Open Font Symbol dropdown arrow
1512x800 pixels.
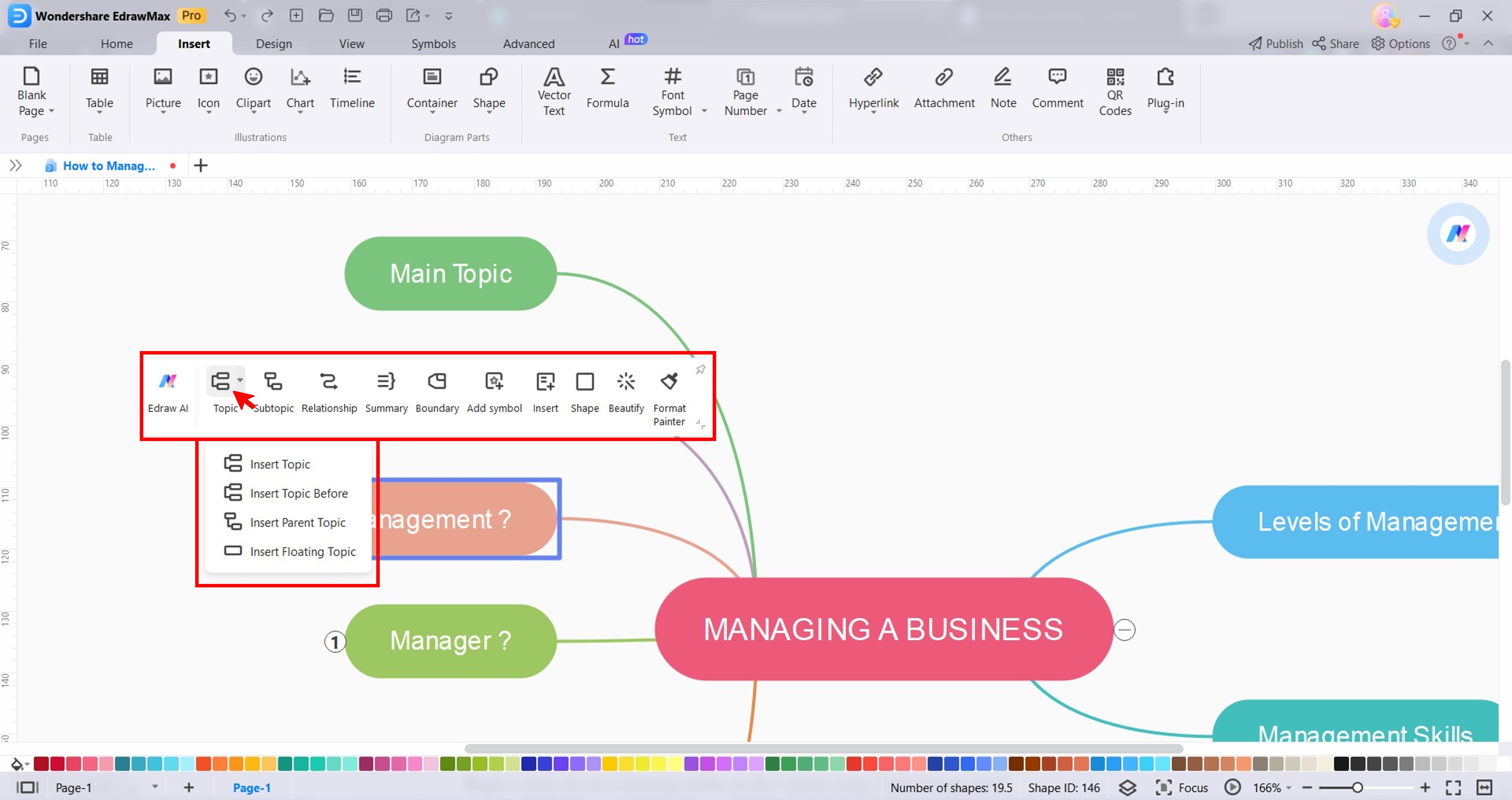tap(704, 111)
